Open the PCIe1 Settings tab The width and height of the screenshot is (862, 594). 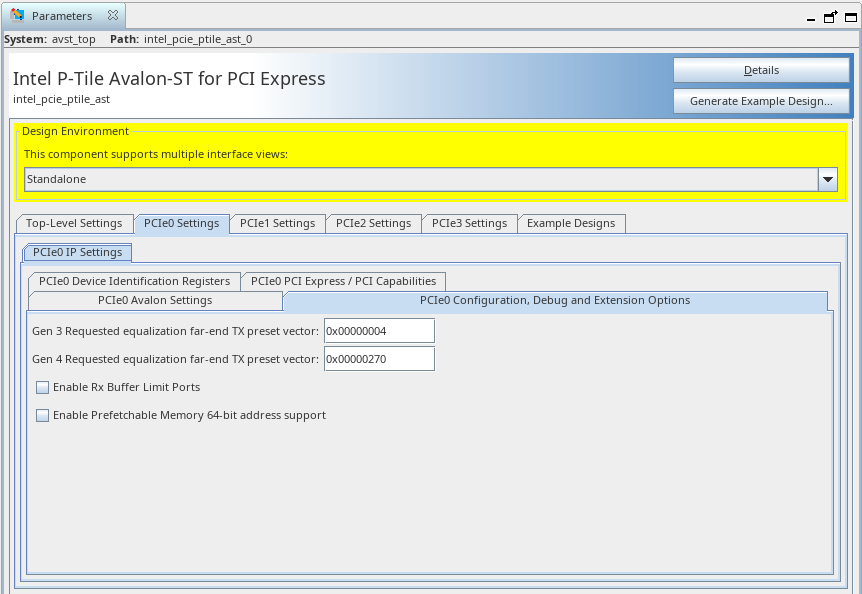(x=278, y=224)
